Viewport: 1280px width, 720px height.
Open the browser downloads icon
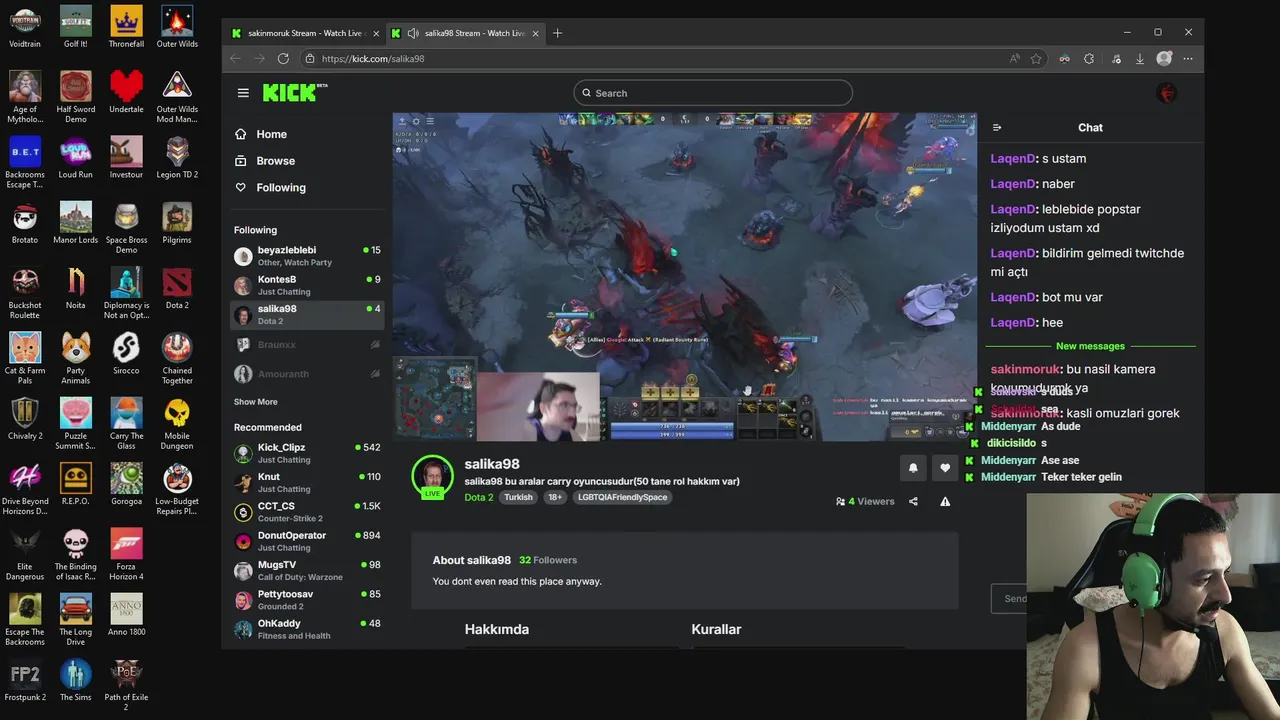click(x=1139, y=59)
